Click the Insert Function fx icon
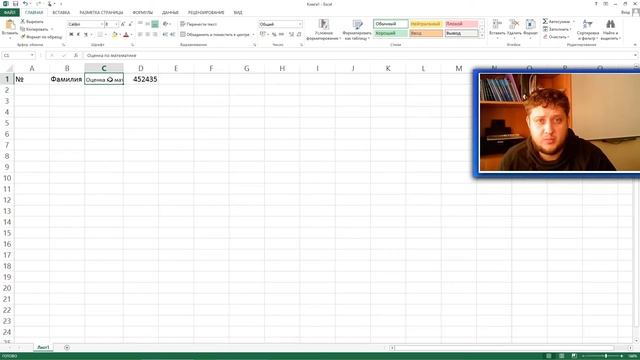The image size is (640, 360). pos(76,55)
